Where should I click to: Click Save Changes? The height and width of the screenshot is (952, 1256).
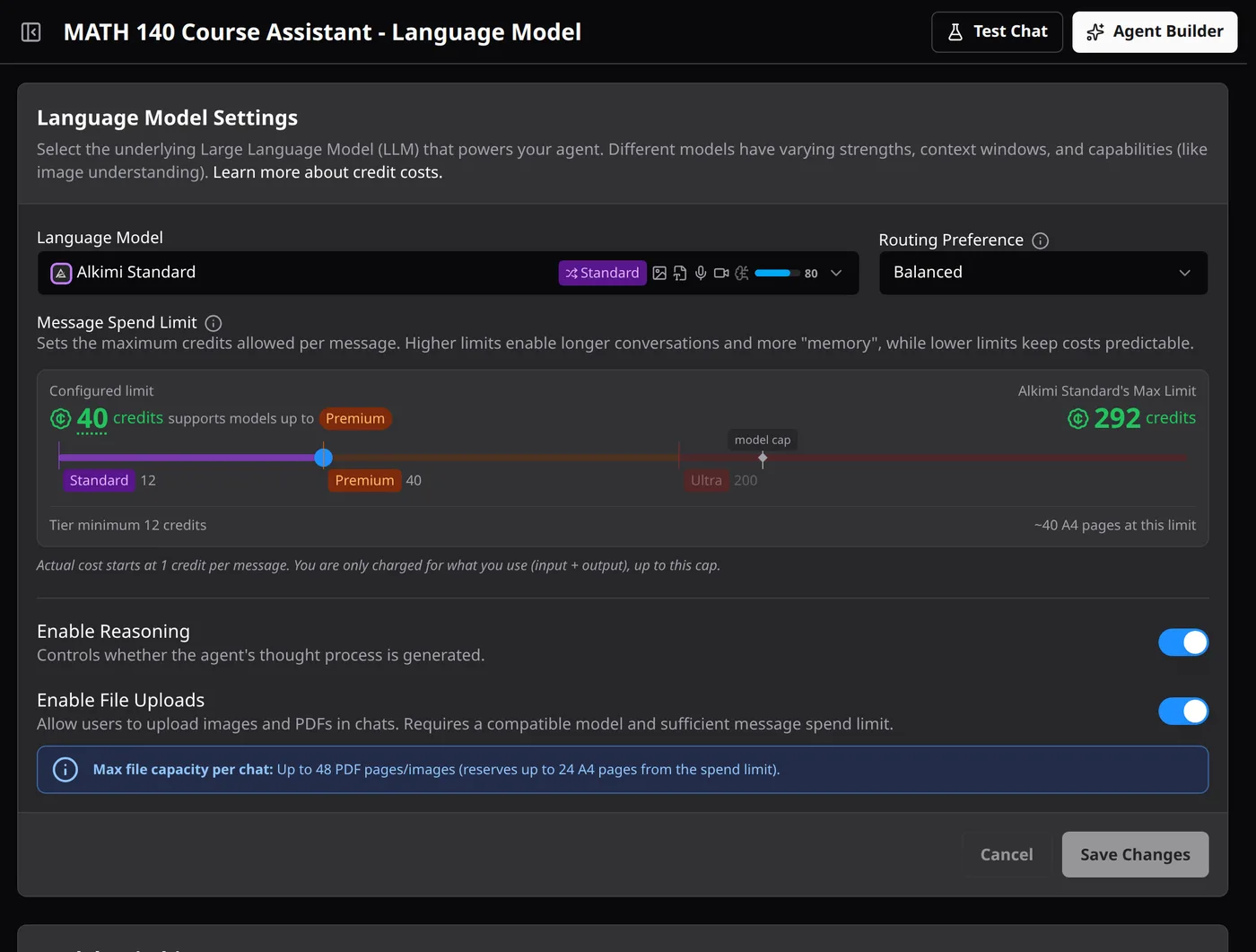(x=1135, y=855)
